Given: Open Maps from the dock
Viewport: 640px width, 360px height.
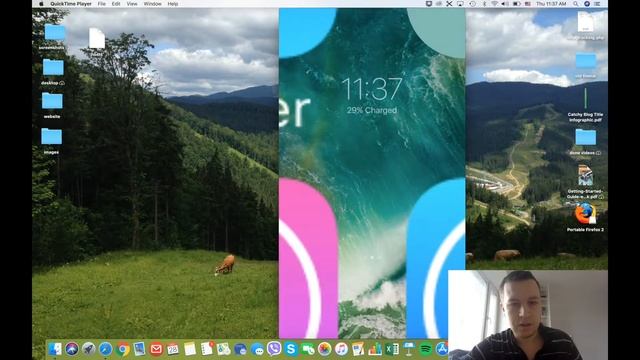Looking at the screenshot, I should coord(224,349).
